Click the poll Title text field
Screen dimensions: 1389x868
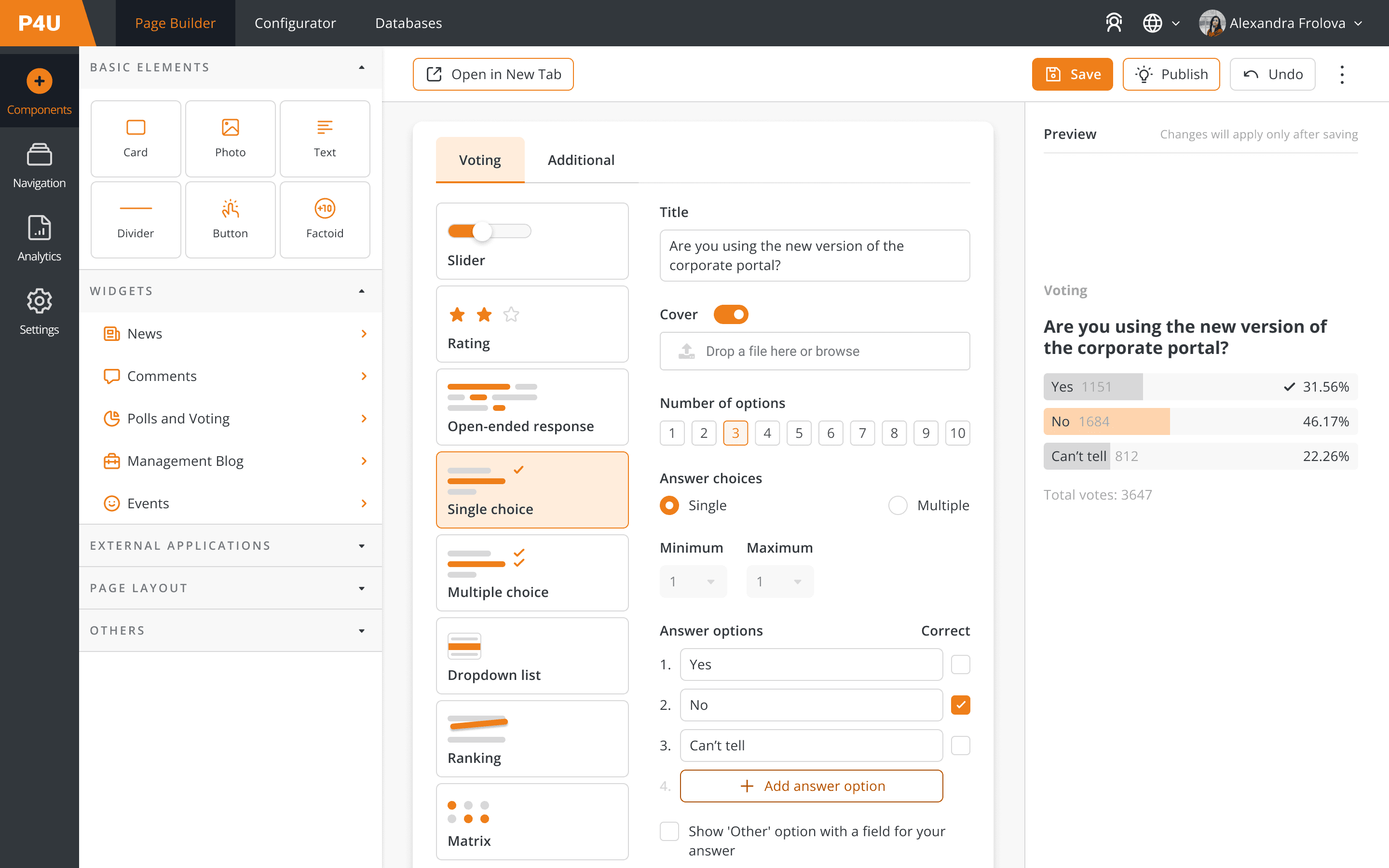pos(814,256)
